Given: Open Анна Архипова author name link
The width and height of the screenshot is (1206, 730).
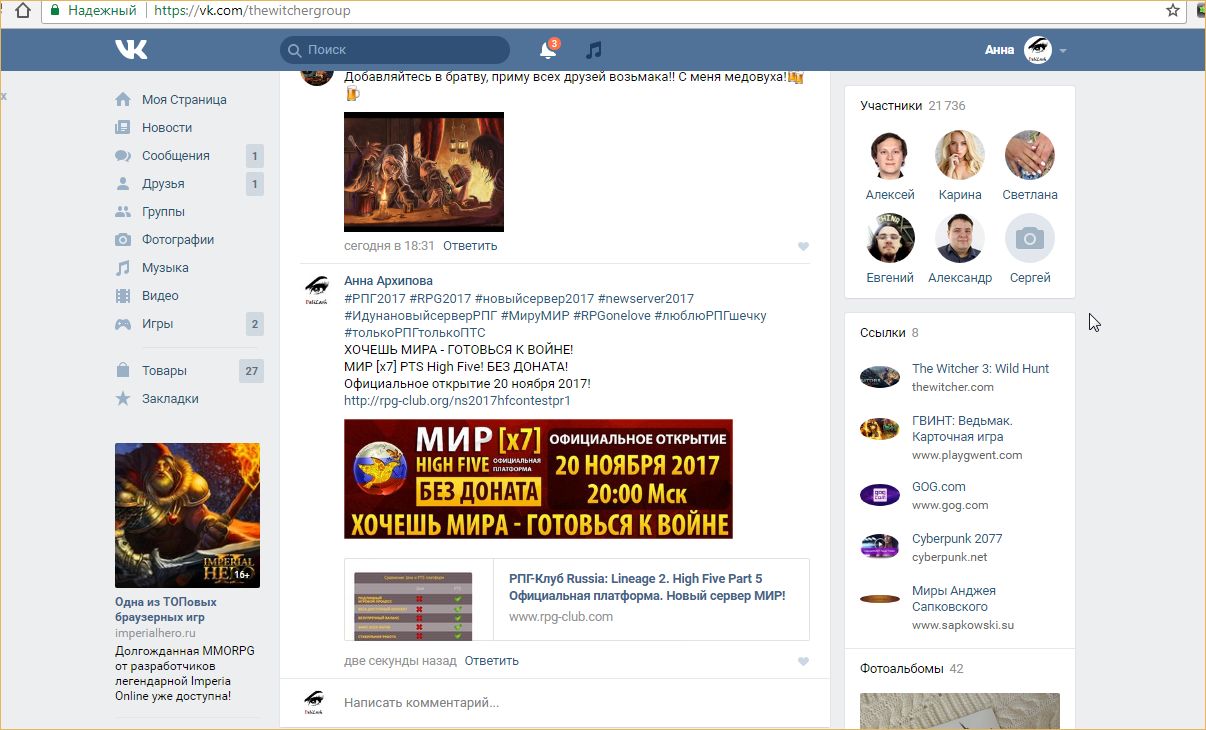Looking at the screenshot, I should (x=388, y=281).
